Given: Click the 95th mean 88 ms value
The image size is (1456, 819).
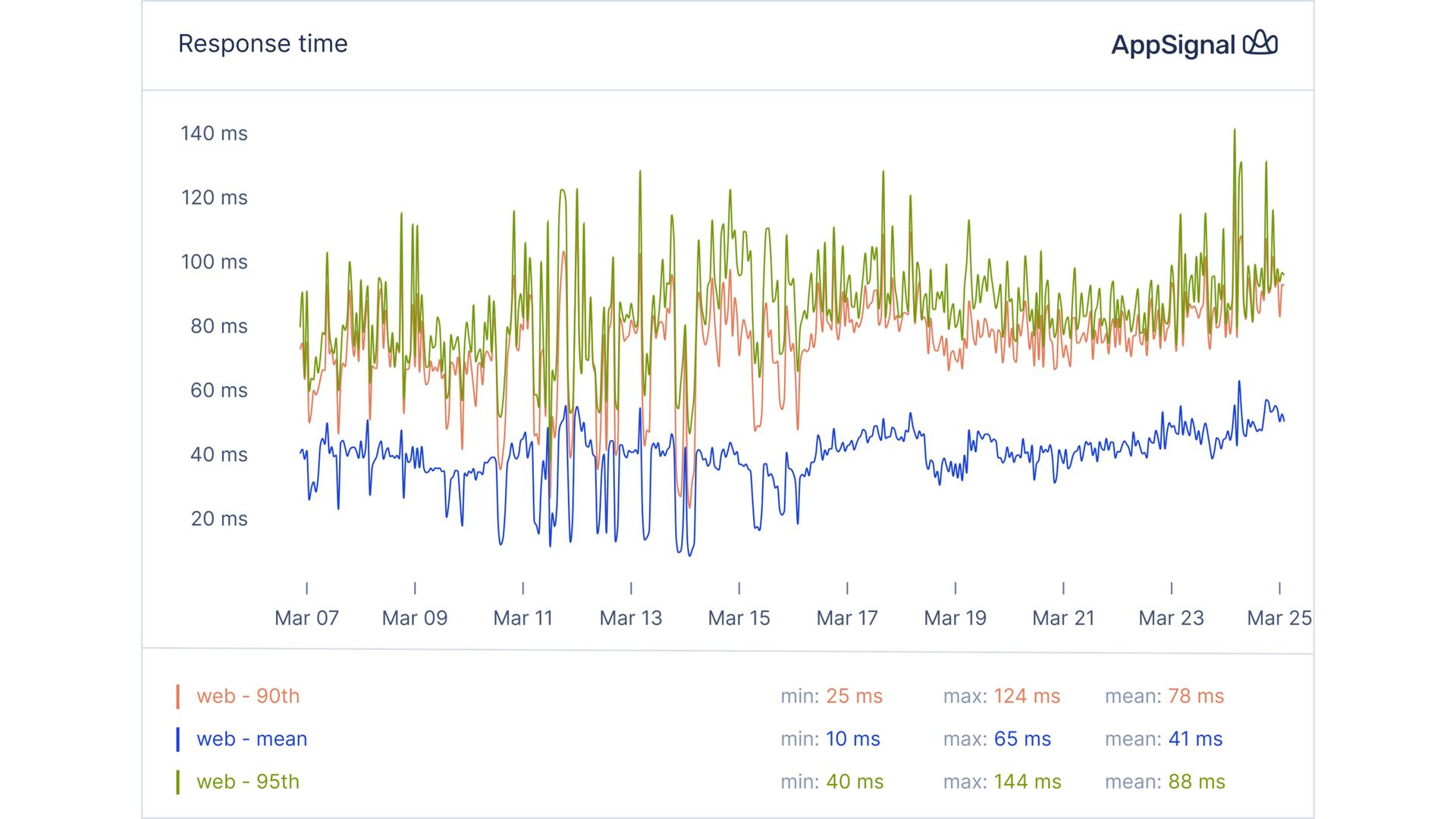Looking at the screenshot, I should click(1197, 782).
